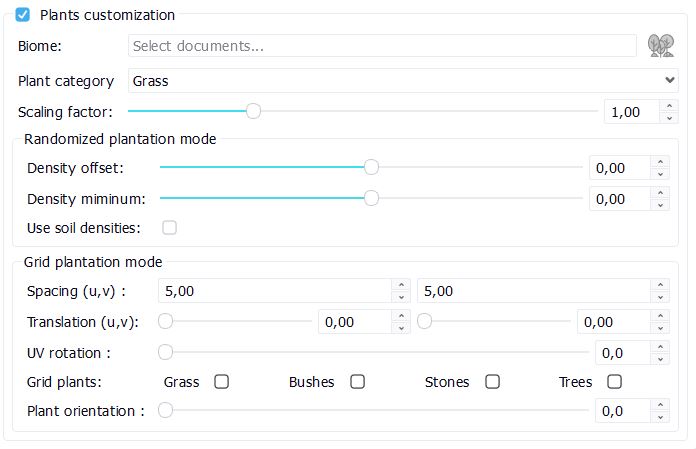Check the Bushes grid plants option

click(x=357, y=381)
